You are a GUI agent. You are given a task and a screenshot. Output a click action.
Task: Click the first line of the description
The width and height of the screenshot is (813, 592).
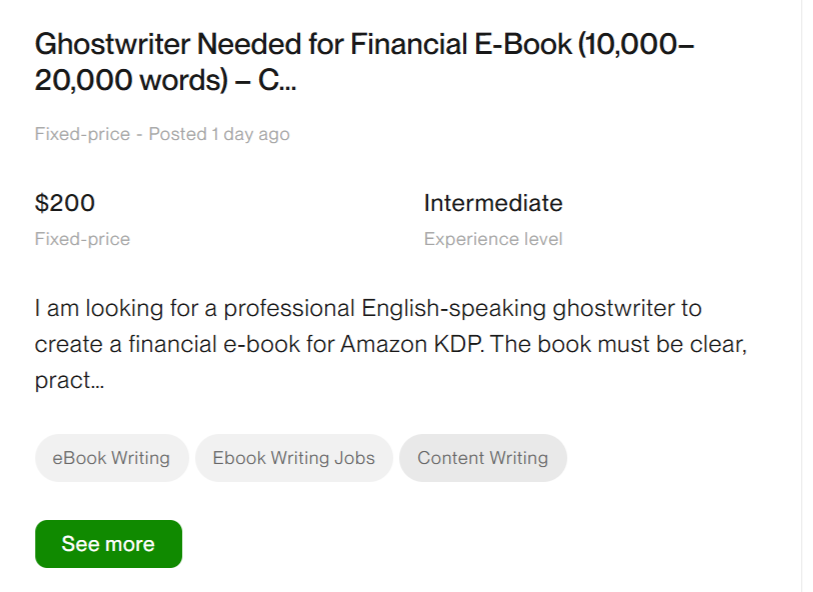tap(367, 308)
